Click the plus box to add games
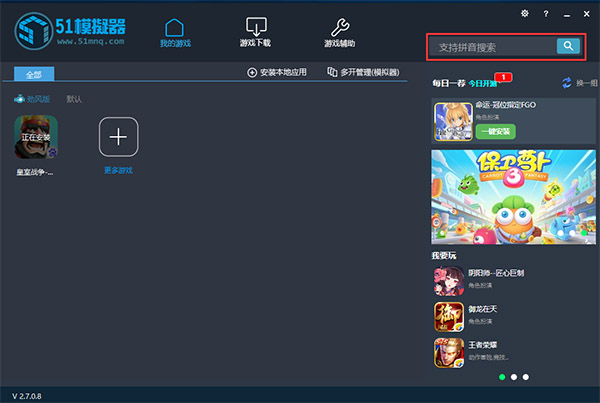Image resolution: width=600 pixels, height=403 pixels. pyautogui.click(x=118, y=137)
